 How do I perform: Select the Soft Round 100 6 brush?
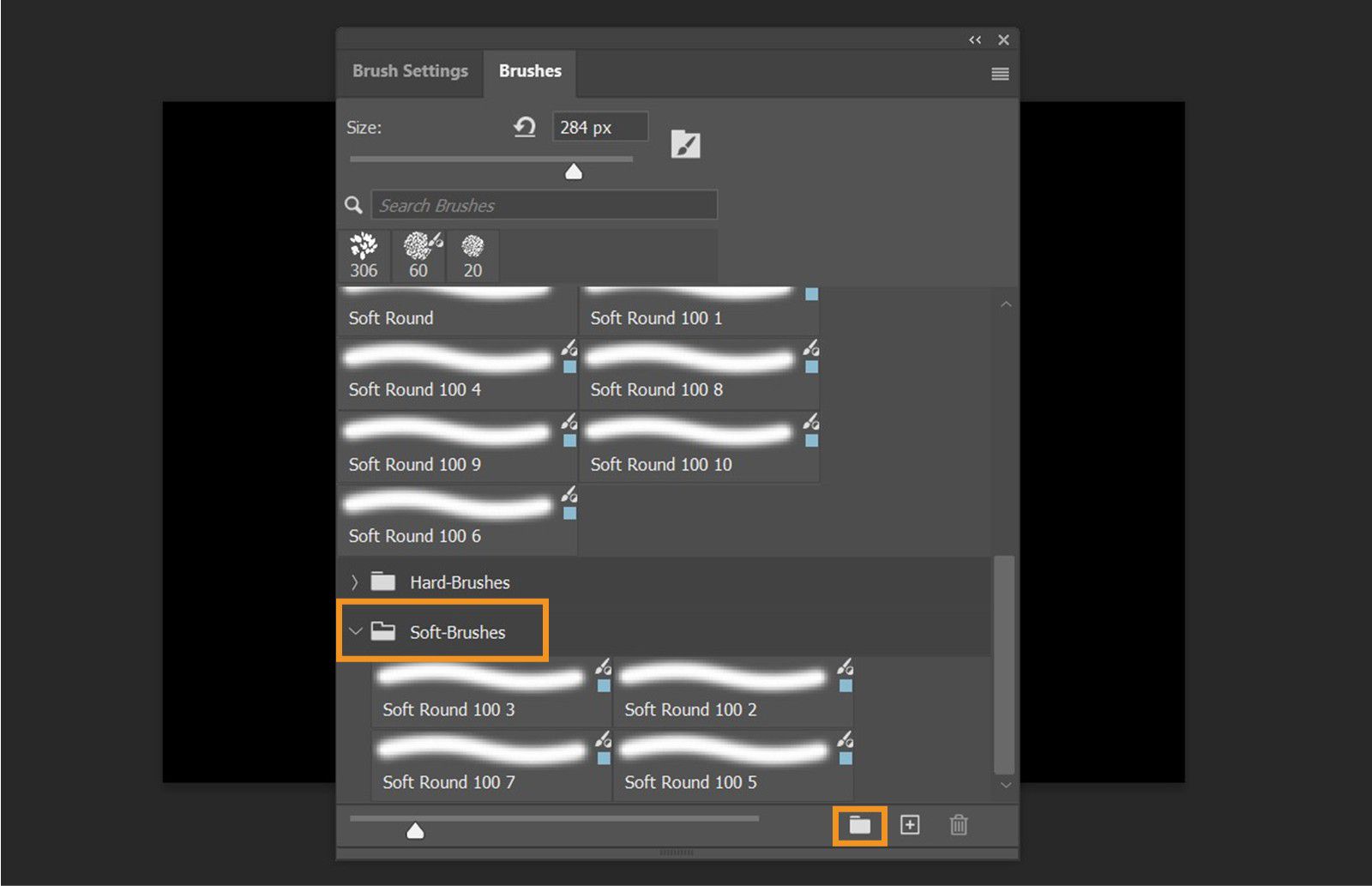point(458,519)
